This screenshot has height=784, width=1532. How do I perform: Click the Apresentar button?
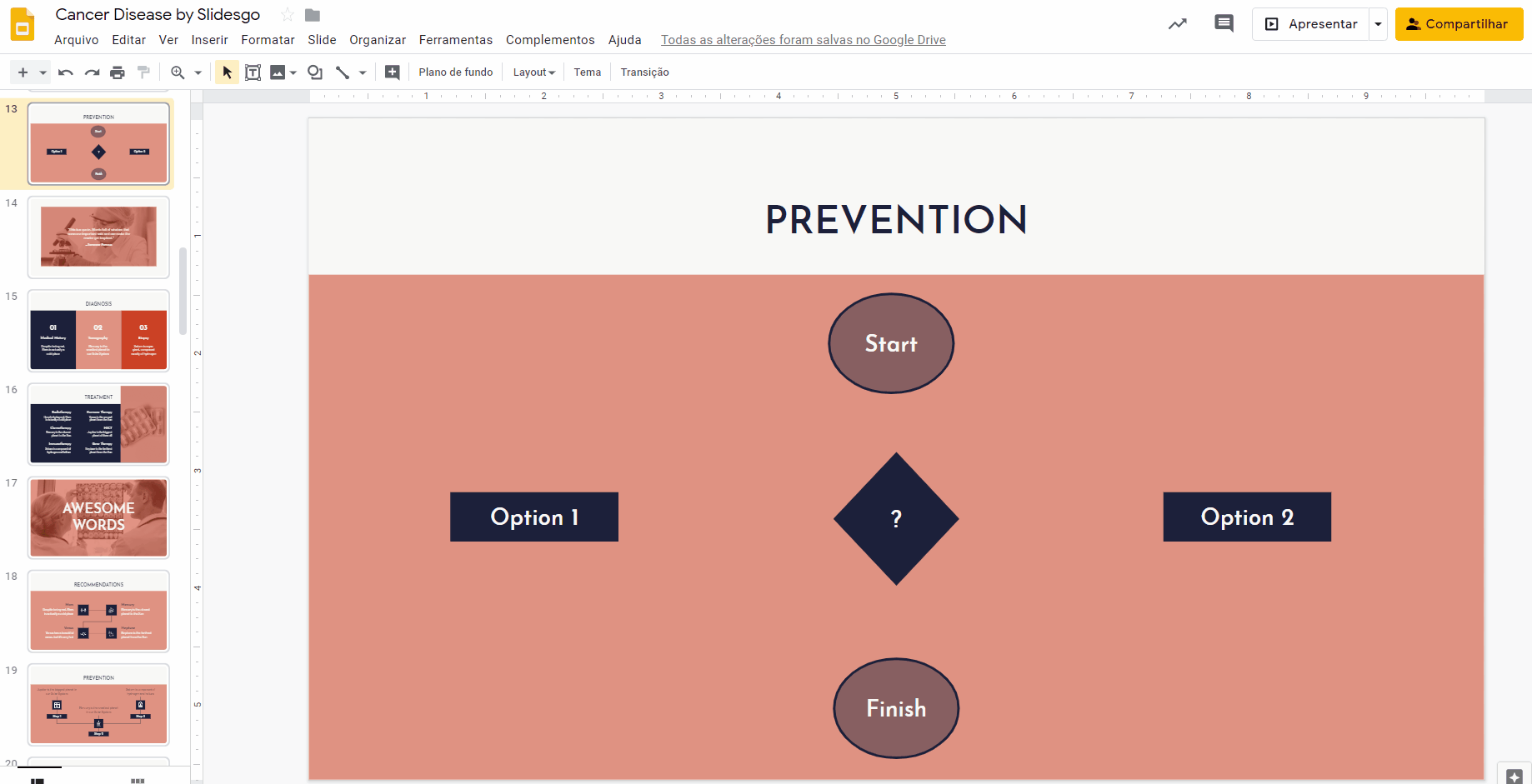pyautogui.click(x=1311, y=24)
